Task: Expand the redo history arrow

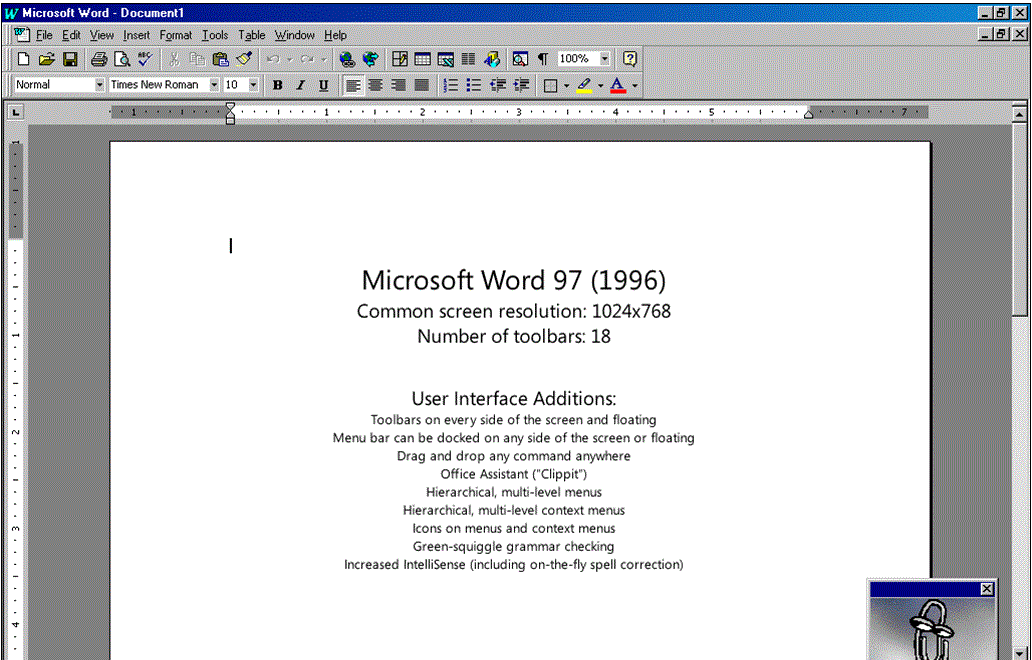Action: point(324,59)
